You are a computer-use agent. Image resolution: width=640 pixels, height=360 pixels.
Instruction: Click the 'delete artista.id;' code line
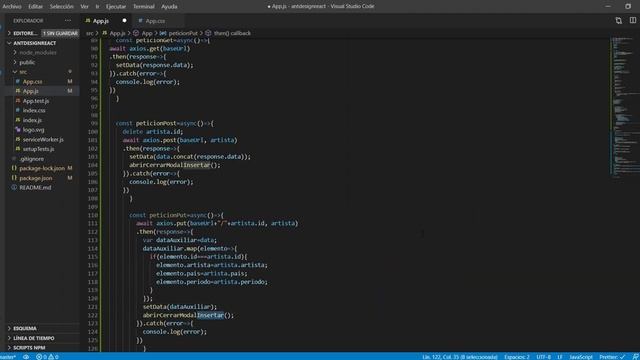tap(153, 132)
